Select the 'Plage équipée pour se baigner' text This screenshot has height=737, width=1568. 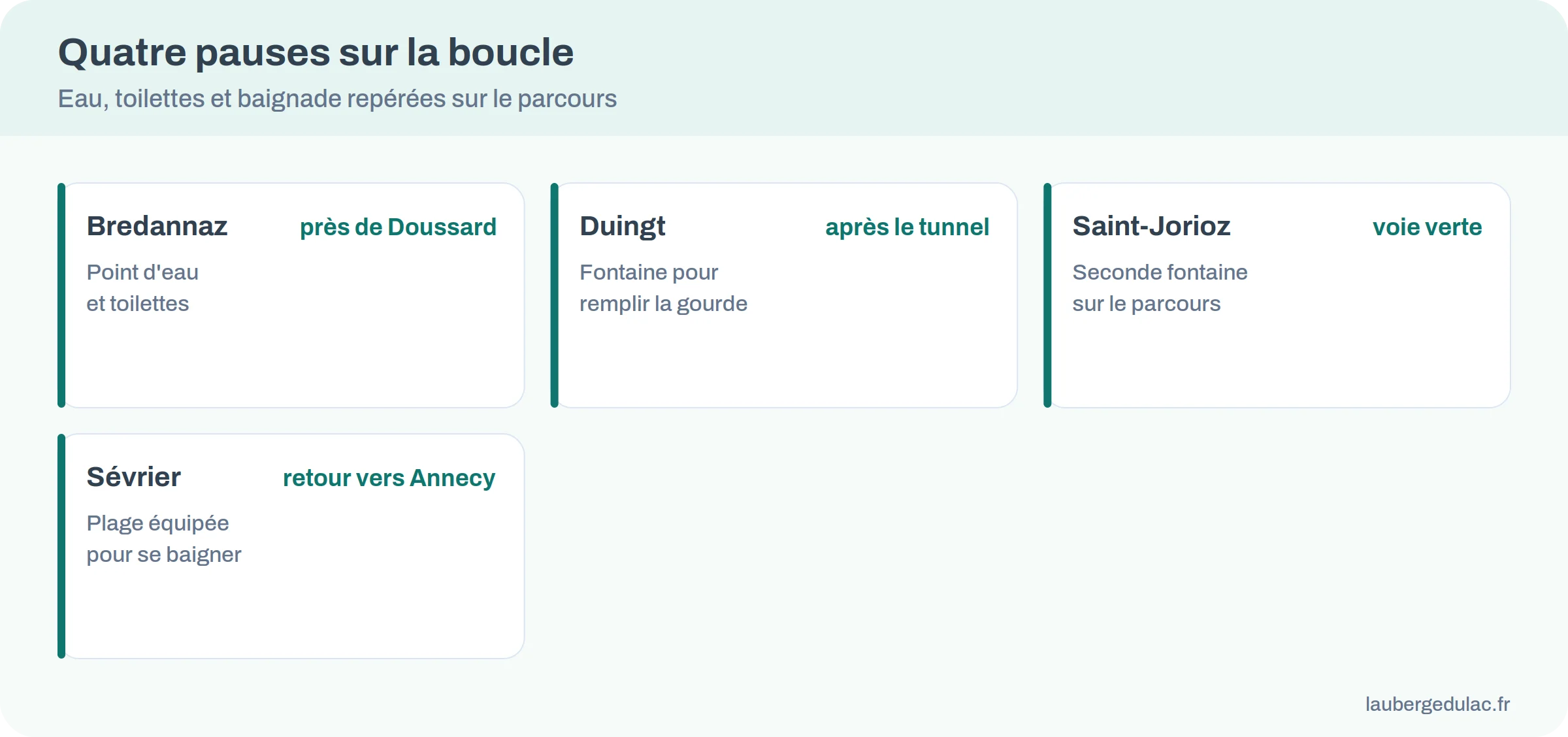163,538
